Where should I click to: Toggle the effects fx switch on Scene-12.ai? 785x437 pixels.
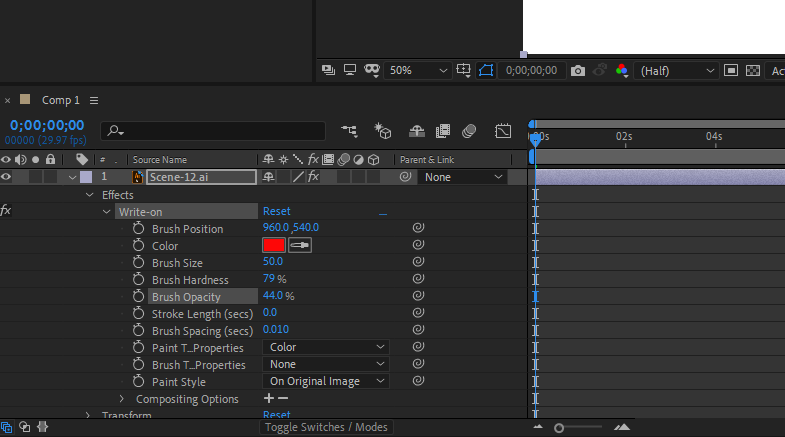313,177
